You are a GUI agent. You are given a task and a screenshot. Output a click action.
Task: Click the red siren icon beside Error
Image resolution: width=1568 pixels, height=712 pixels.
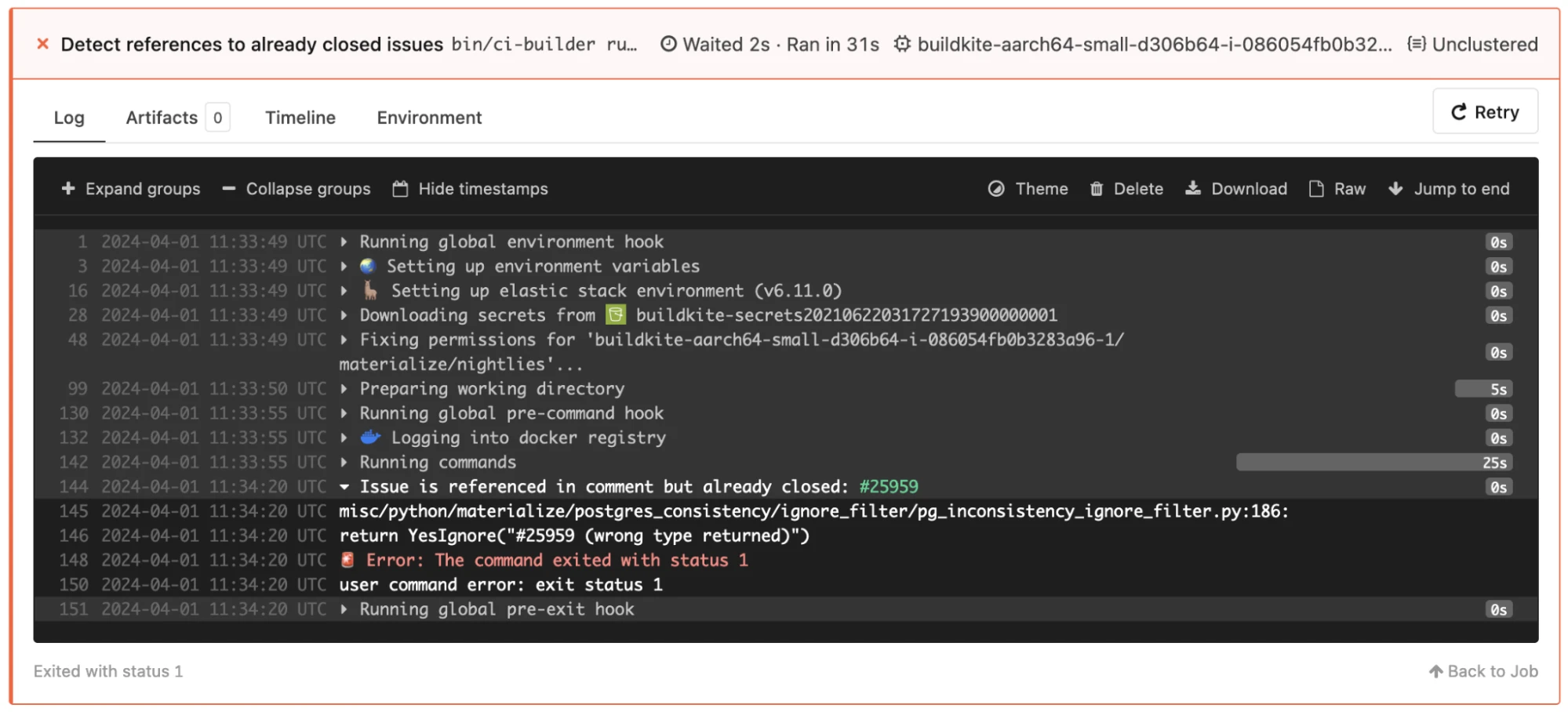tap(347, 559)
